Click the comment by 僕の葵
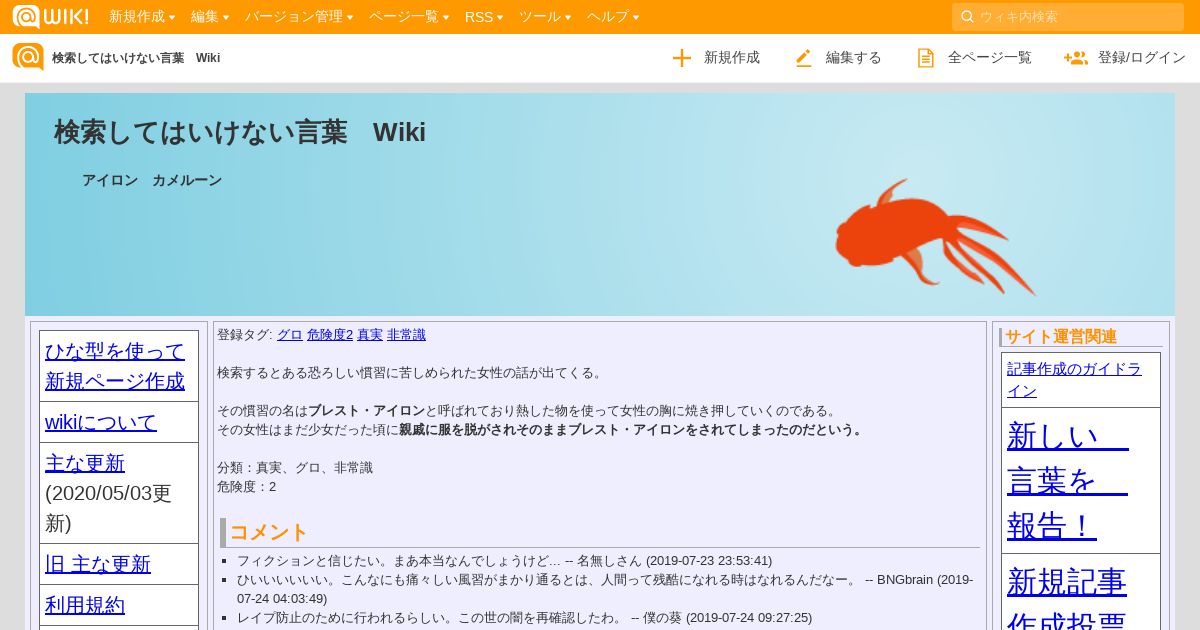1200x630 pixels. tap(524, 618)
